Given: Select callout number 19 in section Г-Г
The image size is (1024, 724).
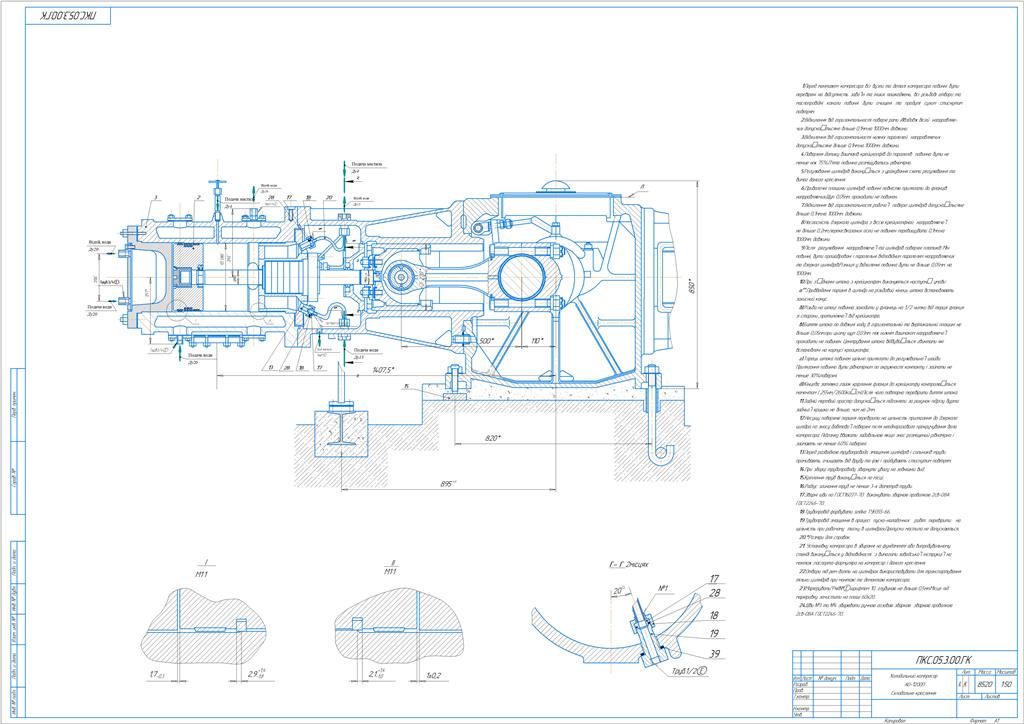Looking at the screenshot, I should 714,633.
